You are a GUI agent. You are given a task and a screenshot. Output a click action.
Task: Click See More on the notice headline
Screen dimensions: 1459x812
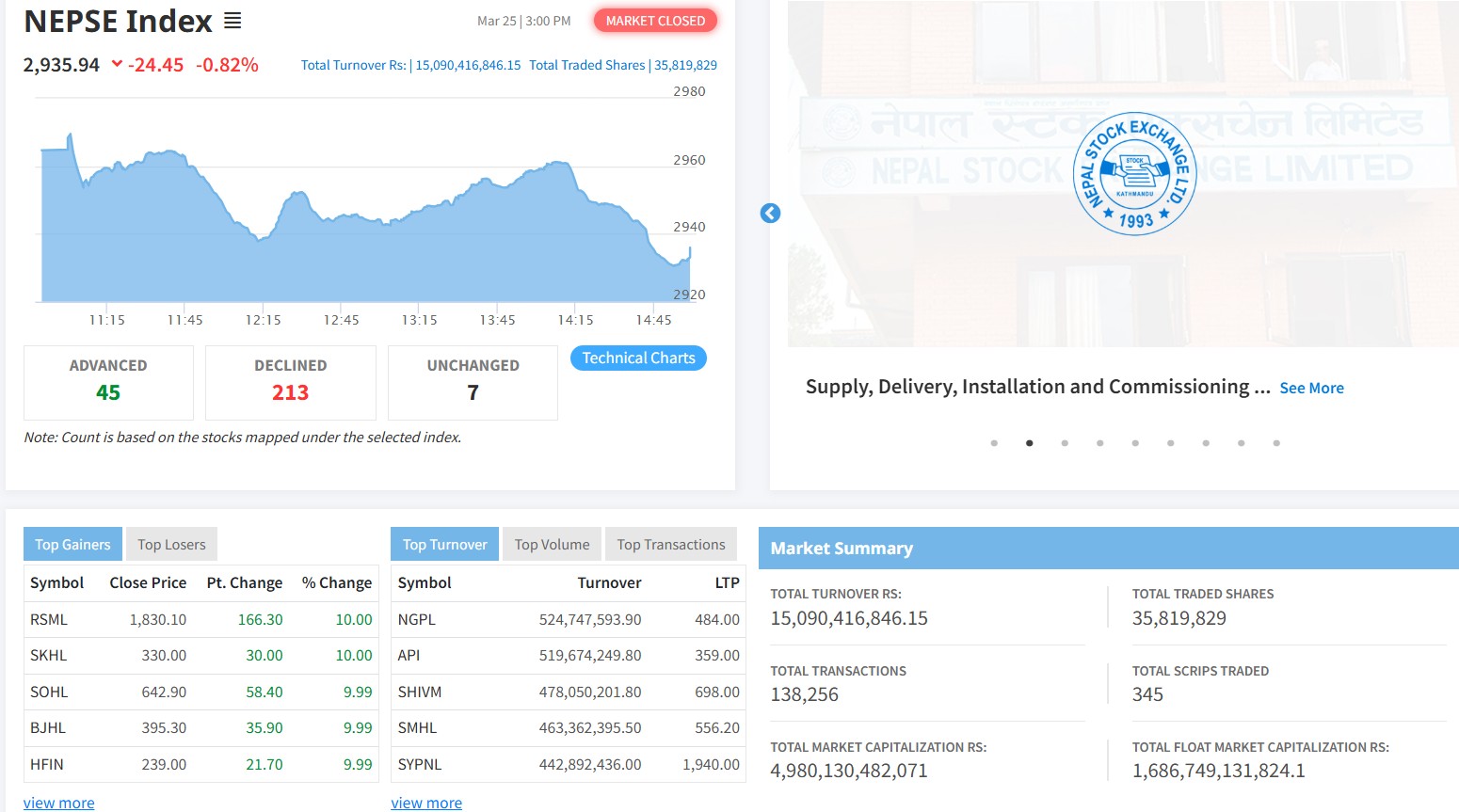(x=1311, y=389)
